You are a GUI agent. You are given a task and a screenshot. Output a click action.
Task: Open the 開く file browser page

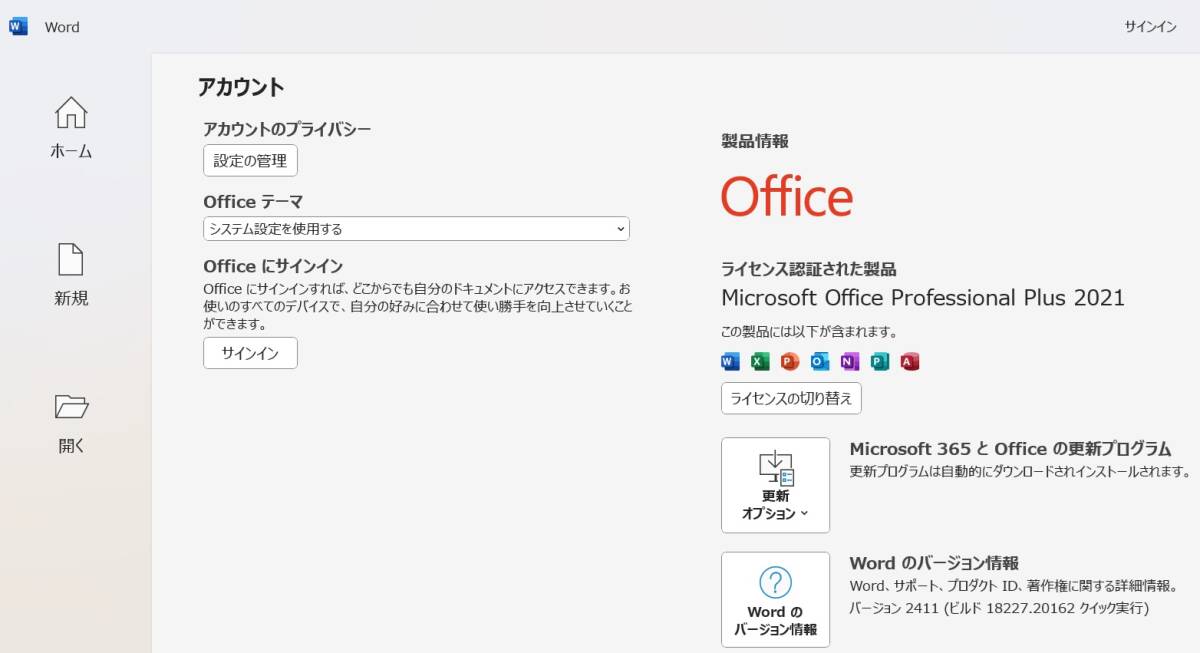coord(71,423)
